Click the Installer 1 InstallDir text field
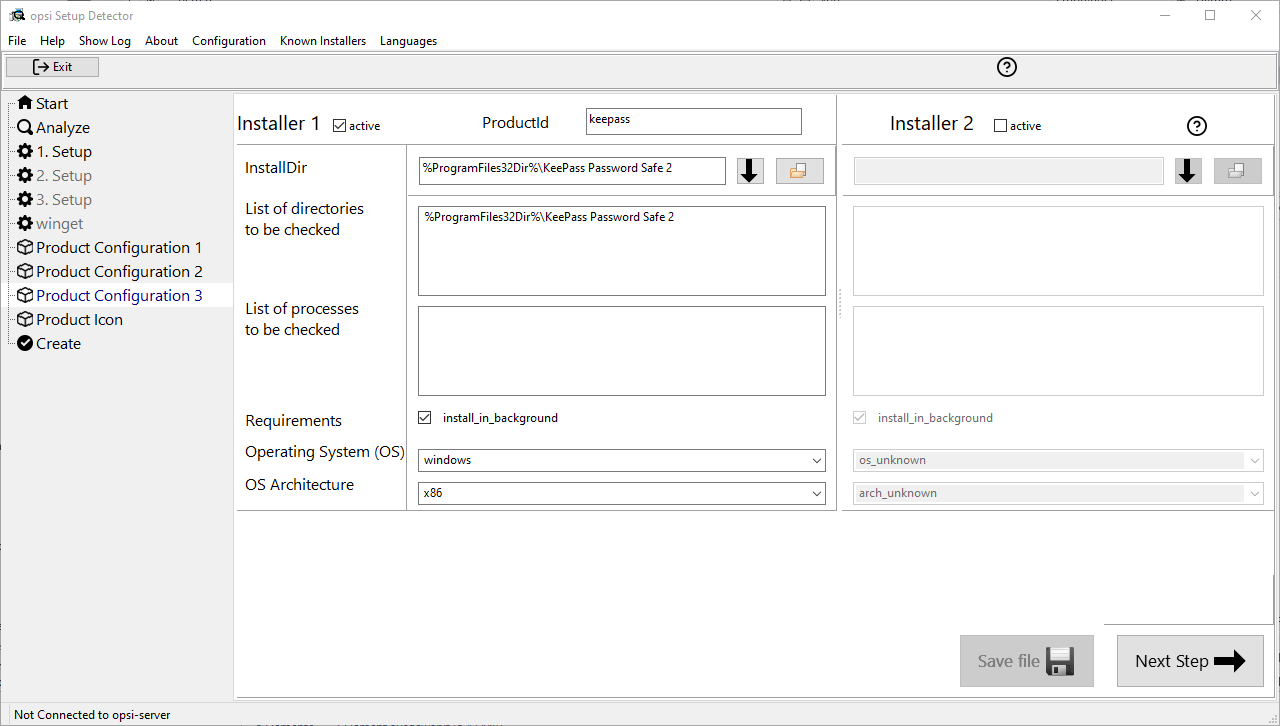 (572, 171)
